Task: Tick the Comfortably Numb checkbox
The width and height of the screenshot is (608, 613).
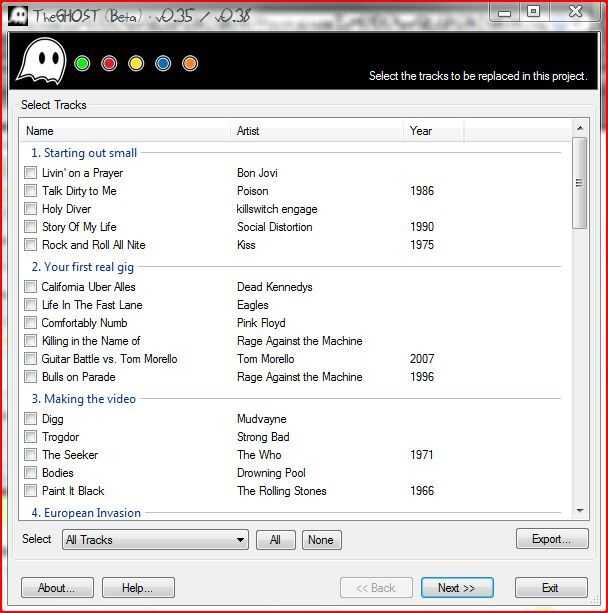Action: (30, 323)
